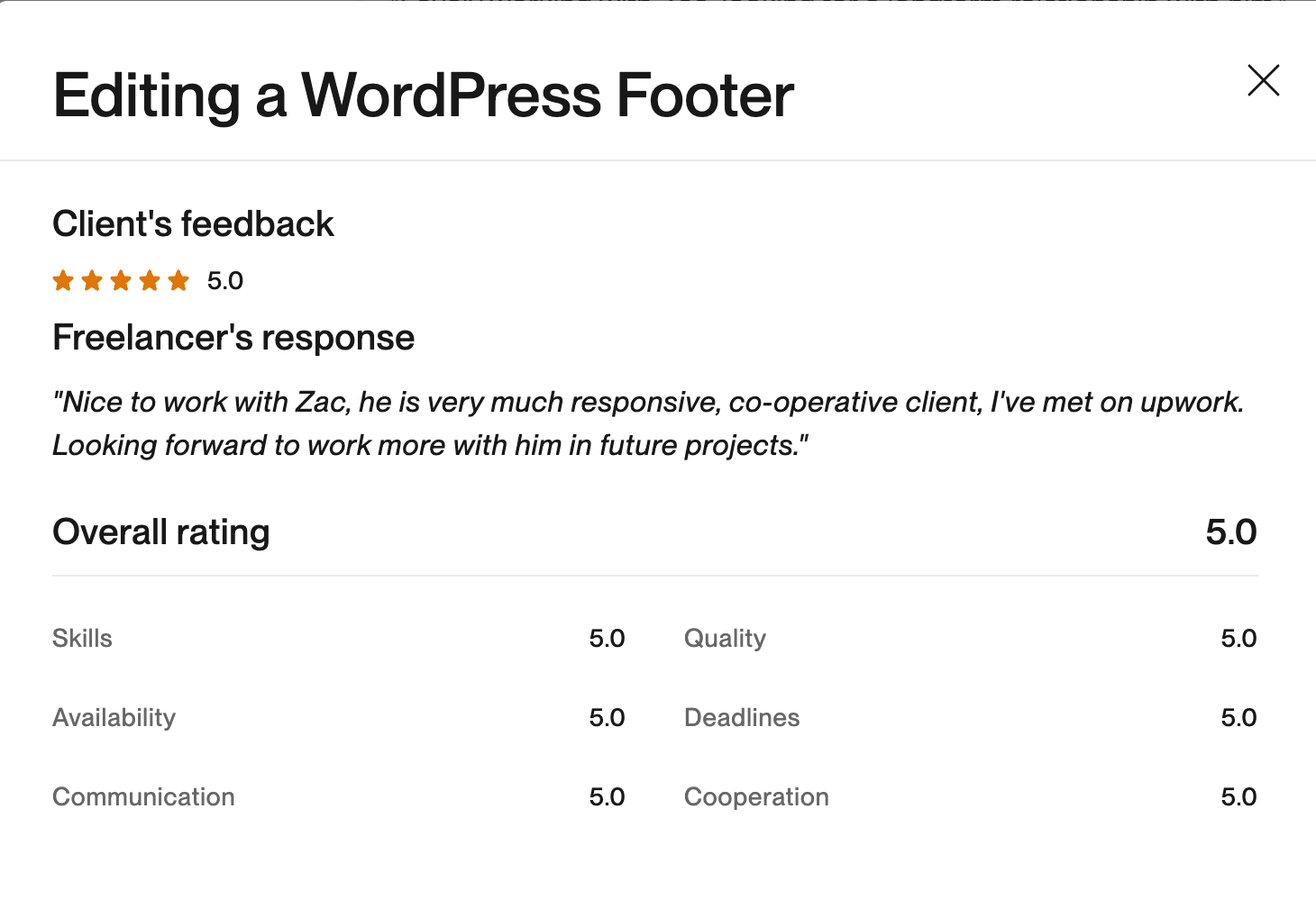Click the fourth orange rating star
Image resolution: width=1316 pixels, height=909 pixels.
150,281
